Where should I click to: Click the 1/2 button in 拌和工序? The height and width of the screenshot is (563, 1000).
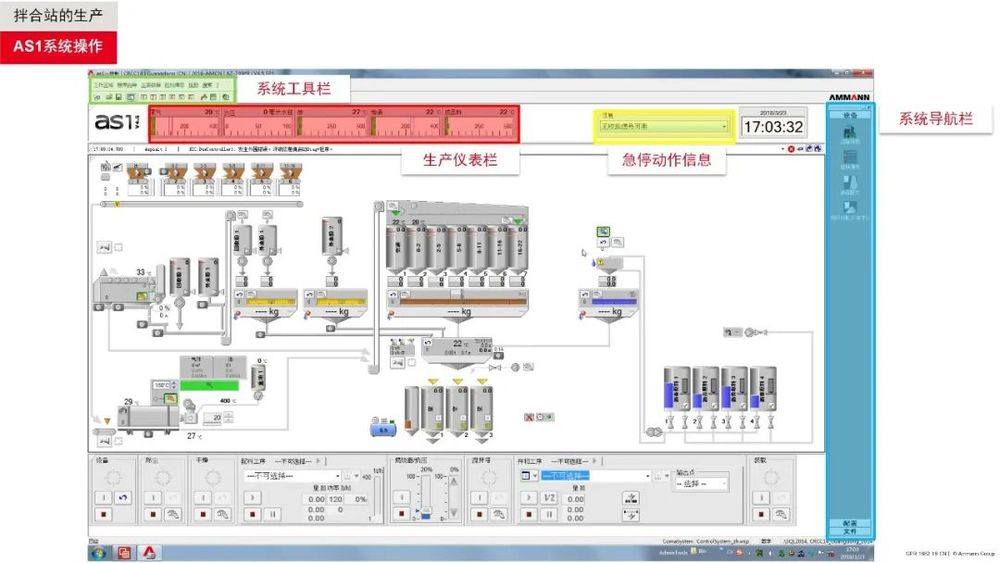548,498
